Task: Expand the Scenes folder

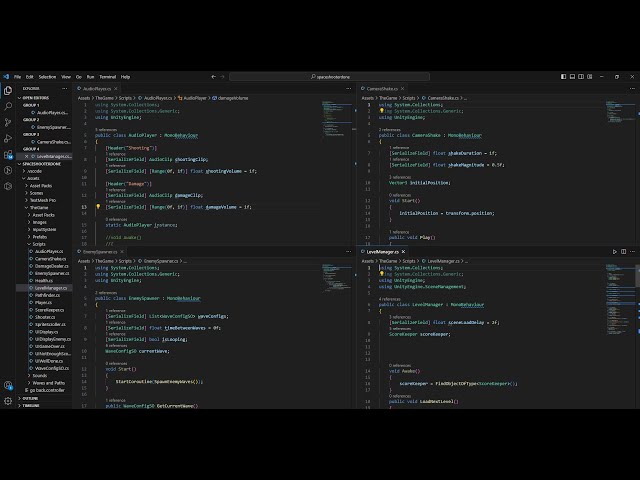Action: [44, 193]
